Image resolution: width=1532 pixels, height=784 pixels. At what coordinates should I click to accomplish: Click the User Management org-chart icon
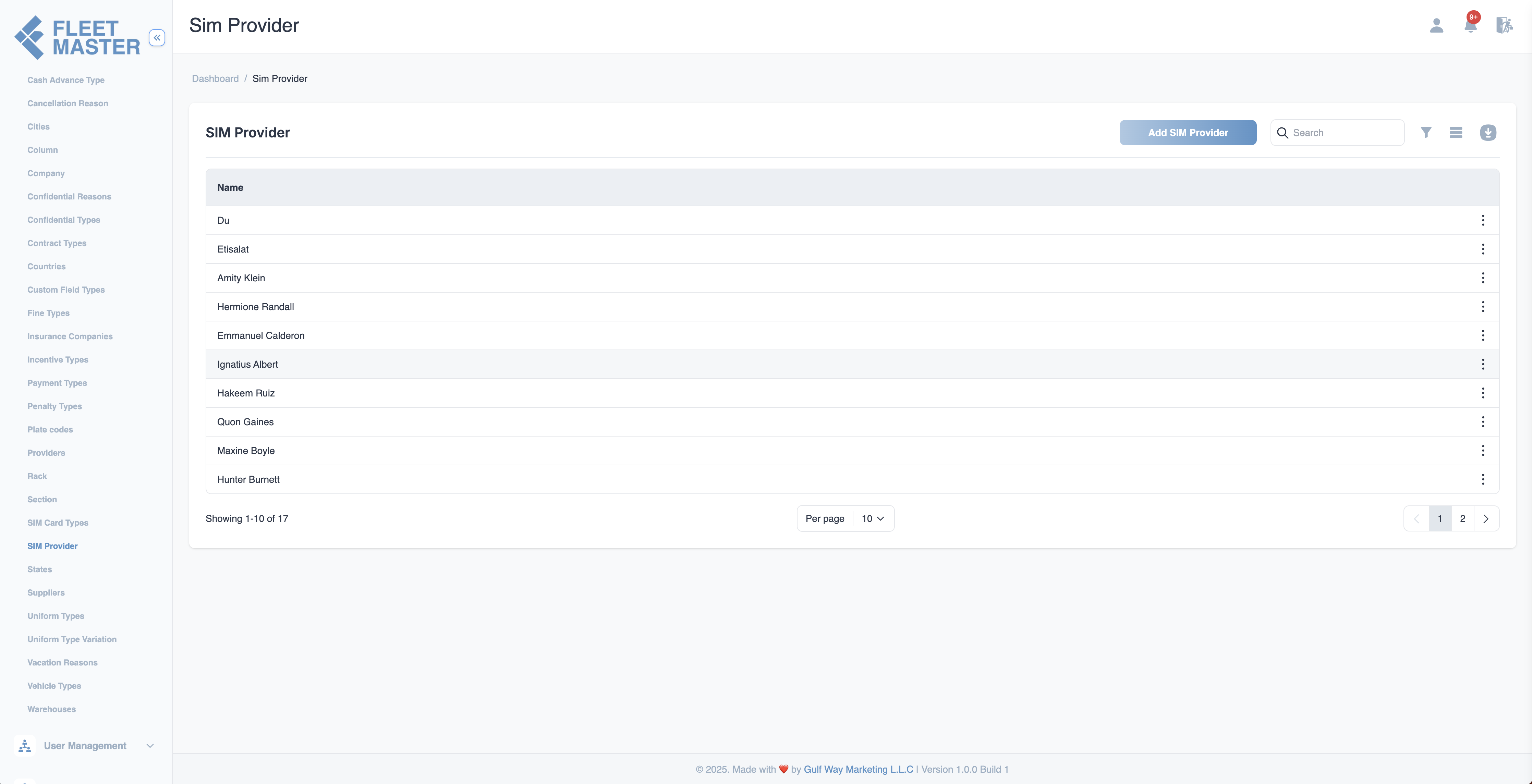pos(24,746)
